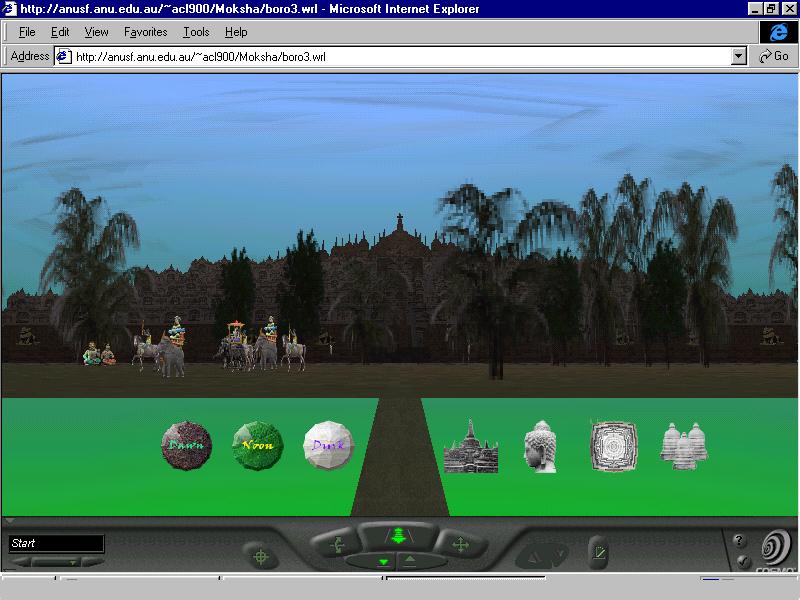This screenshot has width=800, height=600.
Task: Click the Buddha head statue icon
Action: click(540, 446)
